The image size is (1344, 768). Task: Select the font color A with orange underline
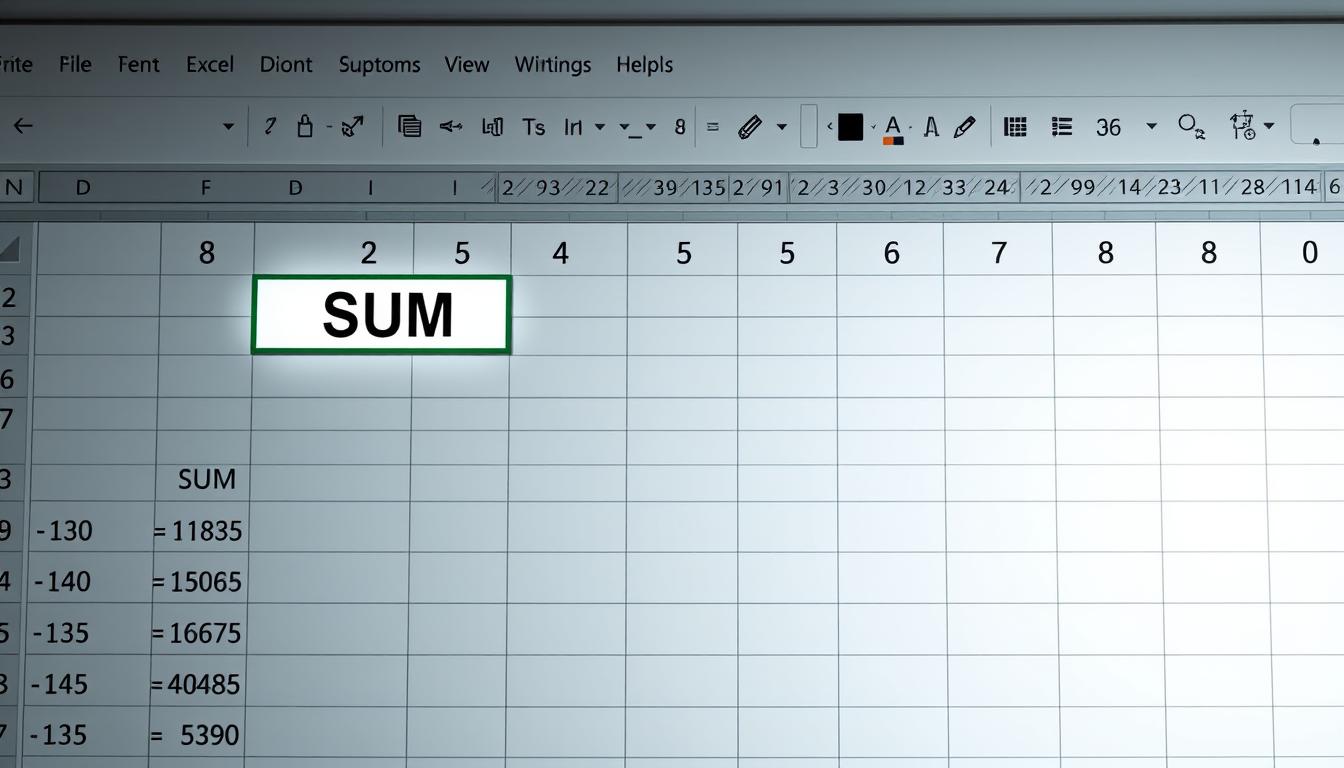click(893, 128)
